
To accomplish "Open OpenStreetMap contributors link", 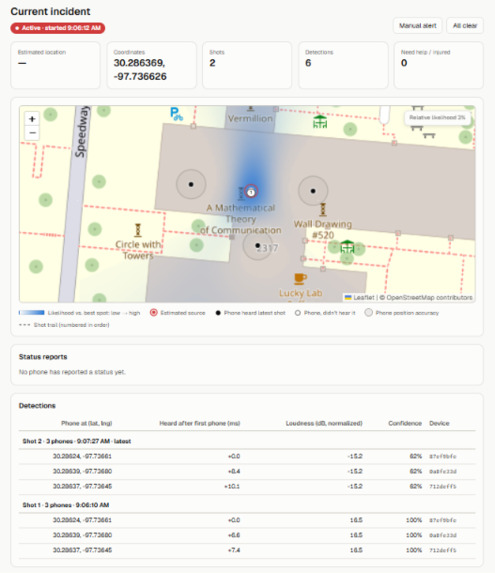I will (429, 297).
